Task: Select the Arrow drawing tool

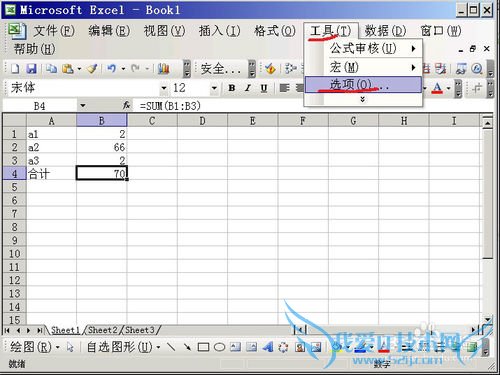Action: pyautogui.click(x=187, y=347)
